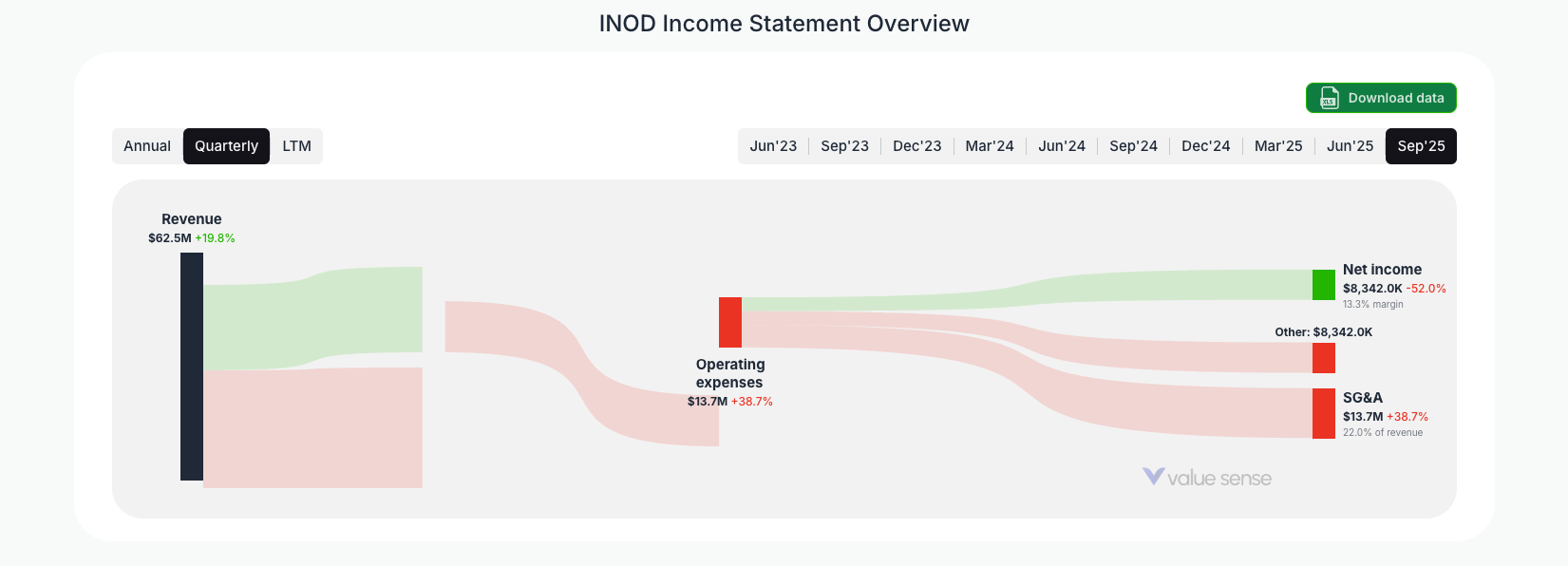Switch to the Mar'24 quarter

pyautogui.click(x=990, y=145)
